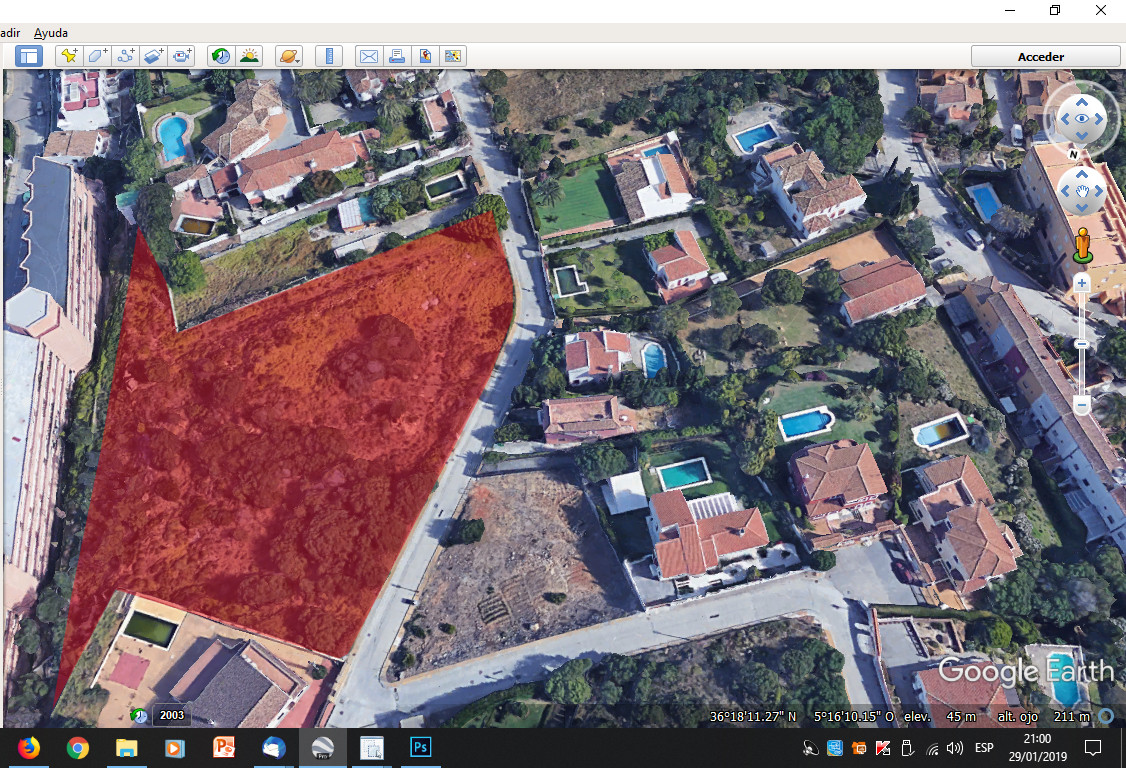This screenshot has height=768, width=1126.
Task: Record a tour with camera icon
Action: [182, 56]
